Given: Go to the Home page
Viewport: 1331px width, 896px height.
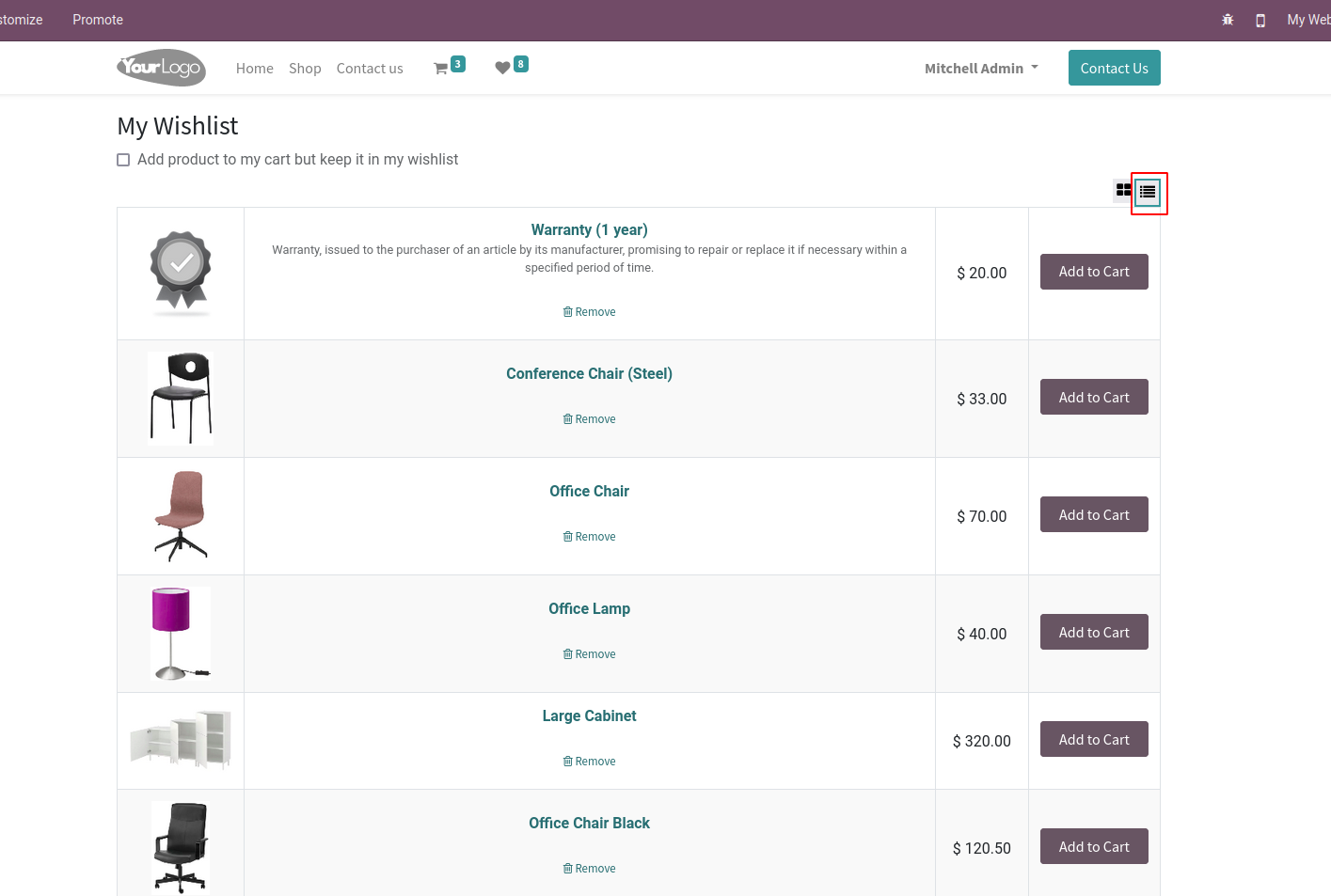Looking at the screenshot, I should [255, 69].
